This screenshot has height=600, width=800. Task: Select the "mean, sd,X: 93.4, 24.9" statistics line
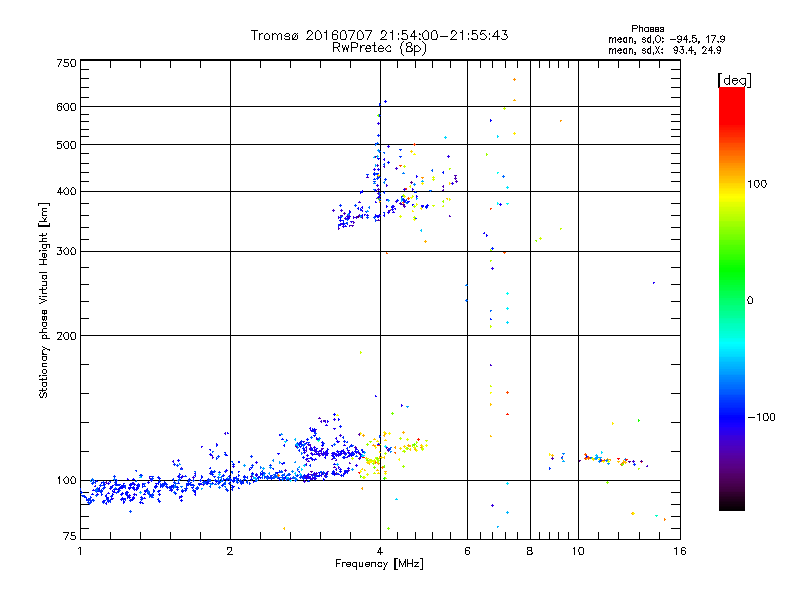coord(664,50)
